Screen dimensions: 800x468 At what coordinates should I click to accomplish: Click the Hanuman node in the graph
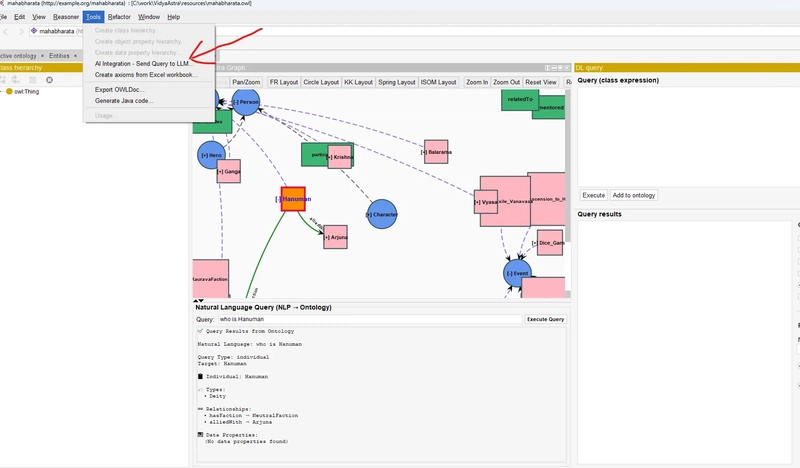click(x=293, y=199)
